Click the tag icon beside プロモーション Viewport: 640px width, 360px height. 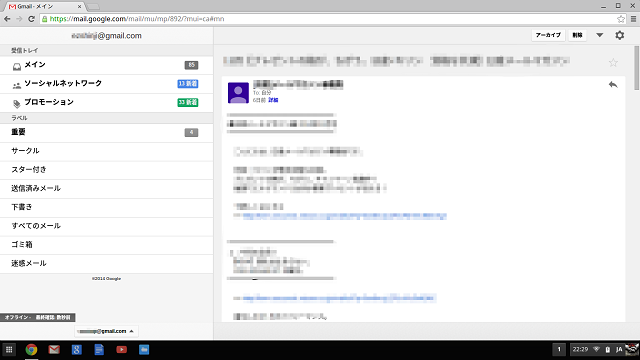pos(17,104)
